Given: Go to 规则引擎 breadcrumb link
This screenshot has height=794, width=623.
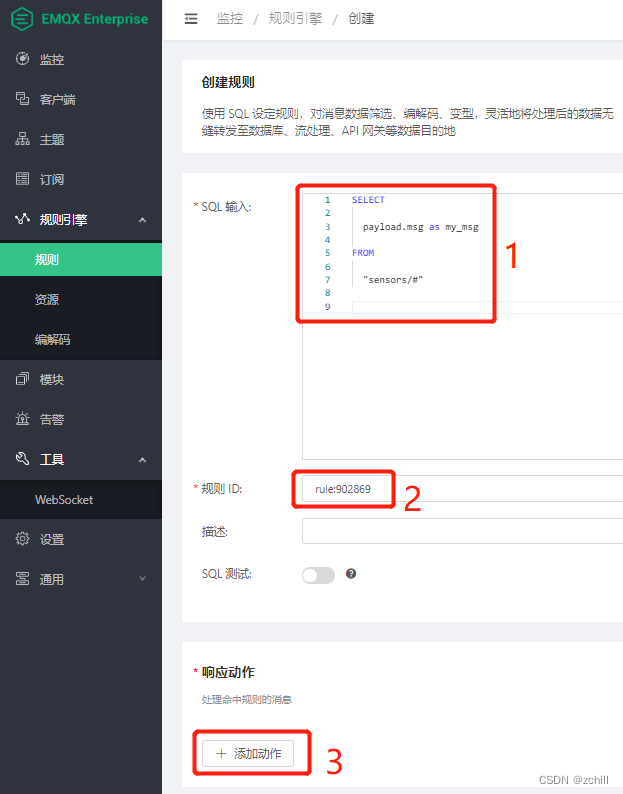Looking at the screenshot, I should (x=295, y=19).
